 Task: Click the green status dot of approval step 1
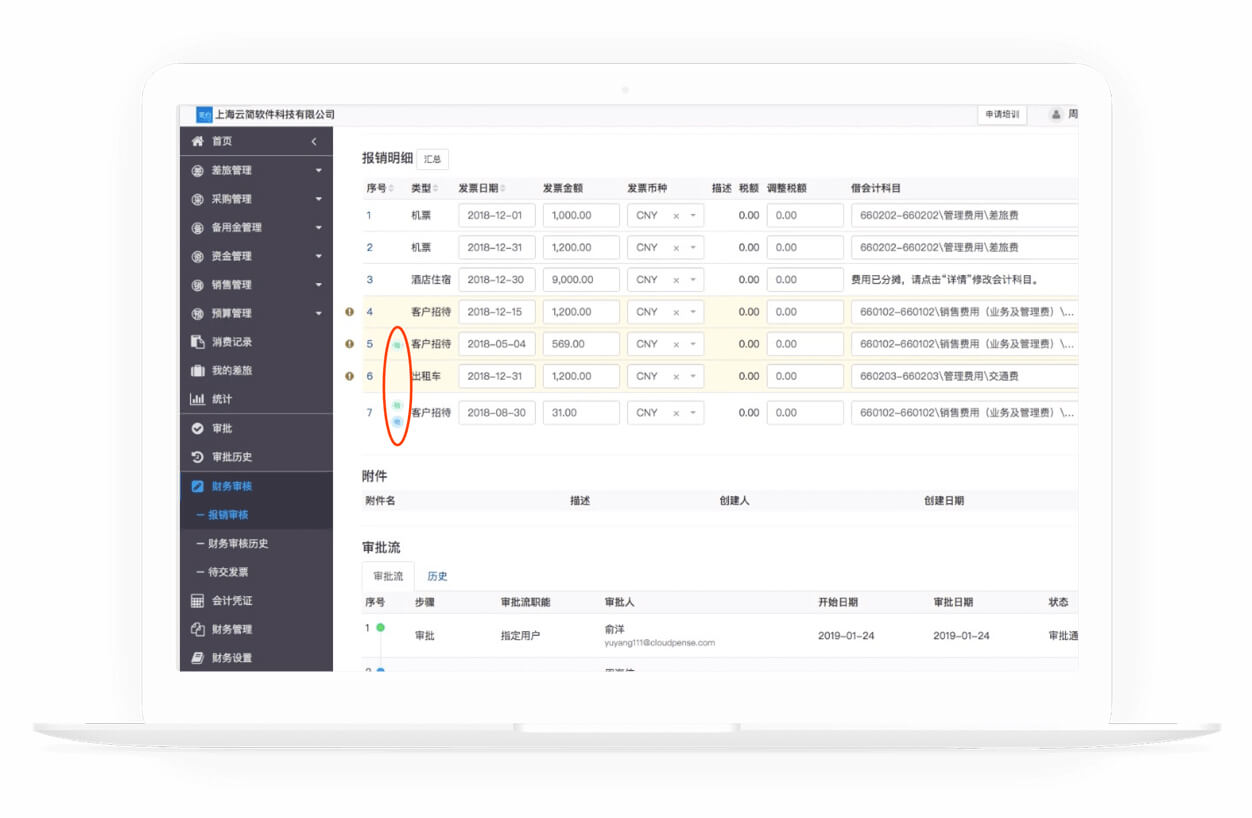coord(380,628)
